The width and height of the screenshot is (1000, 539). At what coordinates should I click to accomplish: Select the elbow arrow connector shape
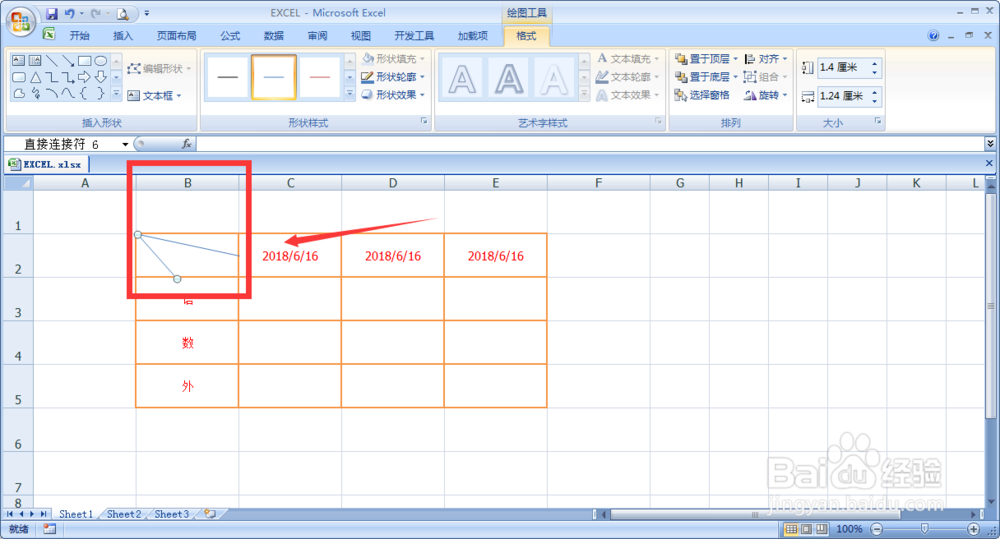[x=68, y=77]
